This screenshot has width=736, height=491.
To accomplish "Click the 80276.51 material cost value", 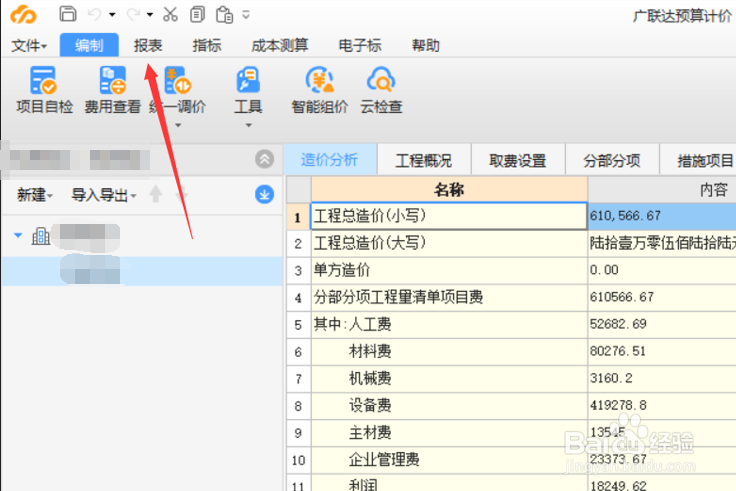I will (662, 352).
